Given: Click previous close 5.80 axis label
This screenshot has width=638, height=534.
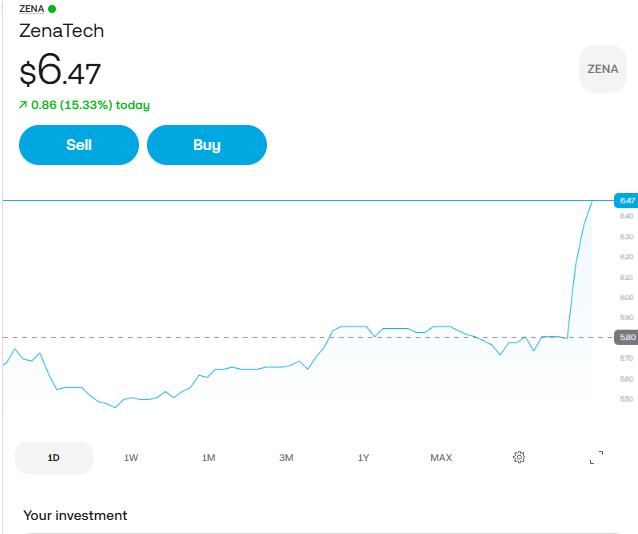Looking at the screenshot, I should tap(627, 337).
